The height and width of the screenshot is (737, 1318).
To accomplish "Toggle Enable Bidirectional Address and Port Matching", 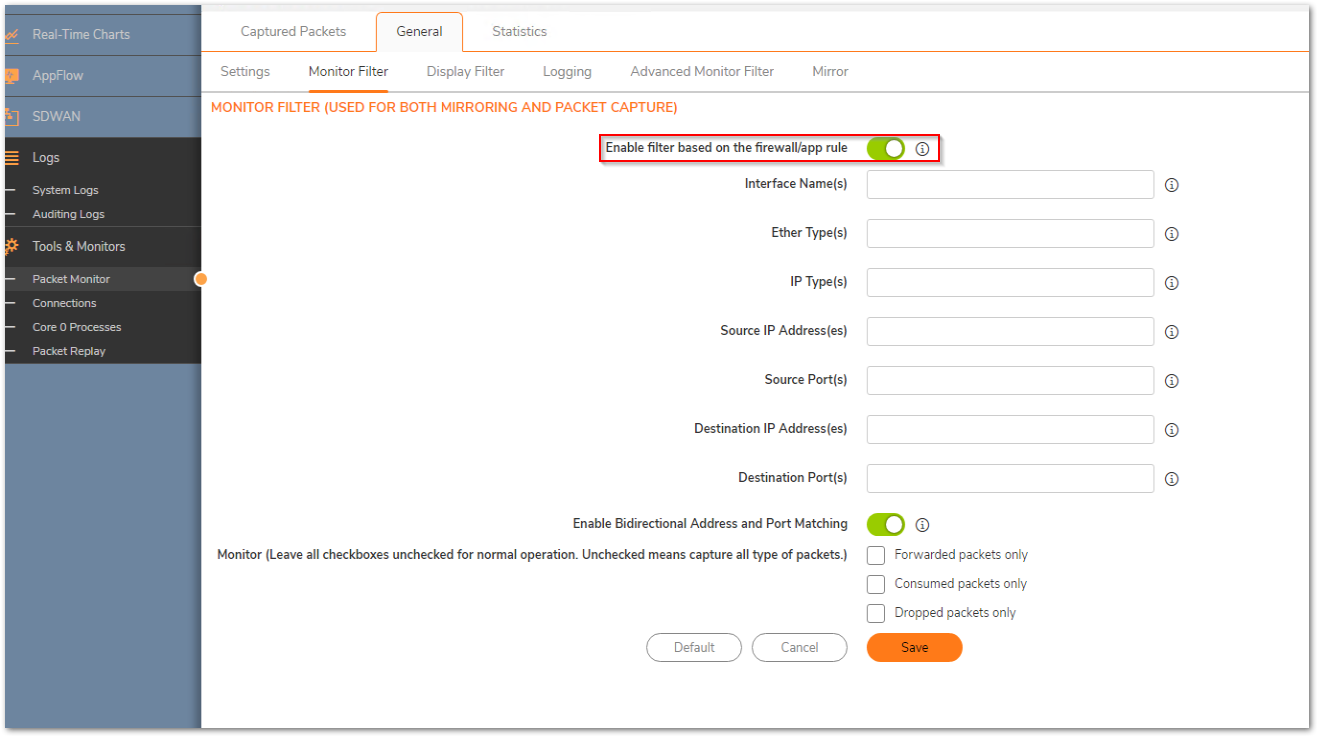I will (885, 525).
